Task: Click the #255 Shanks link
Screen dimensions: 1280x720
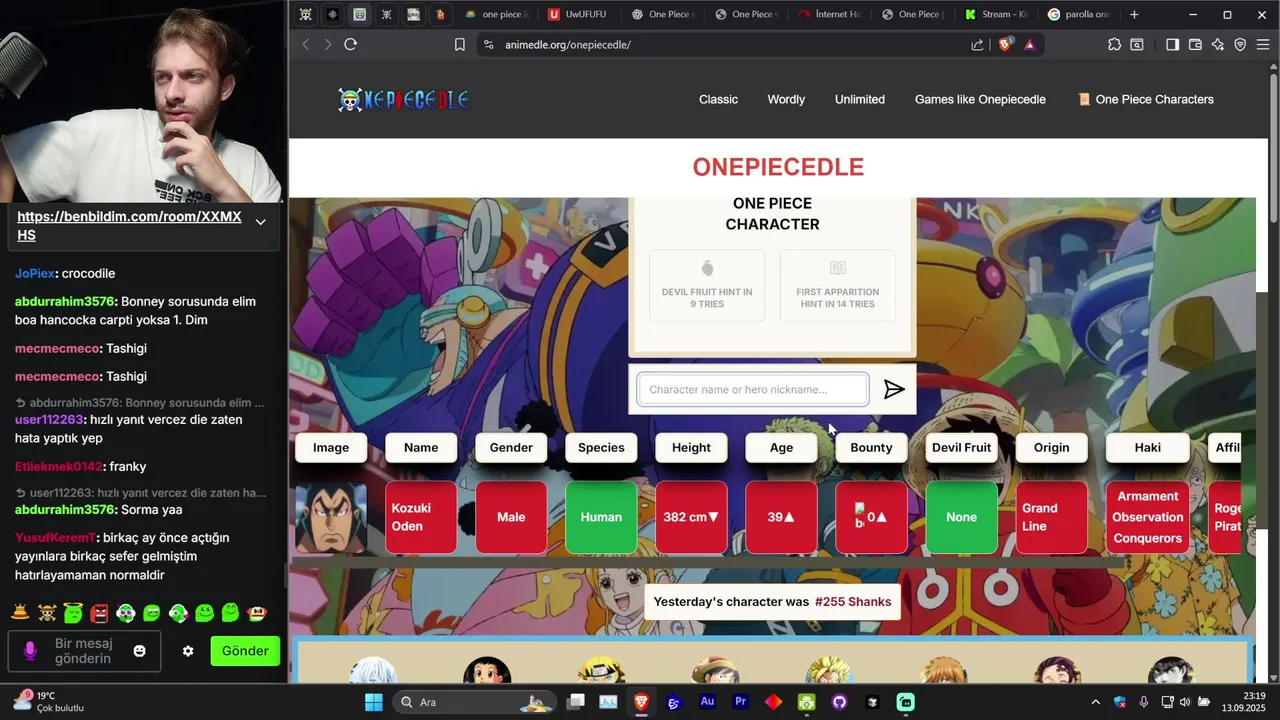Action: point(853,602)
